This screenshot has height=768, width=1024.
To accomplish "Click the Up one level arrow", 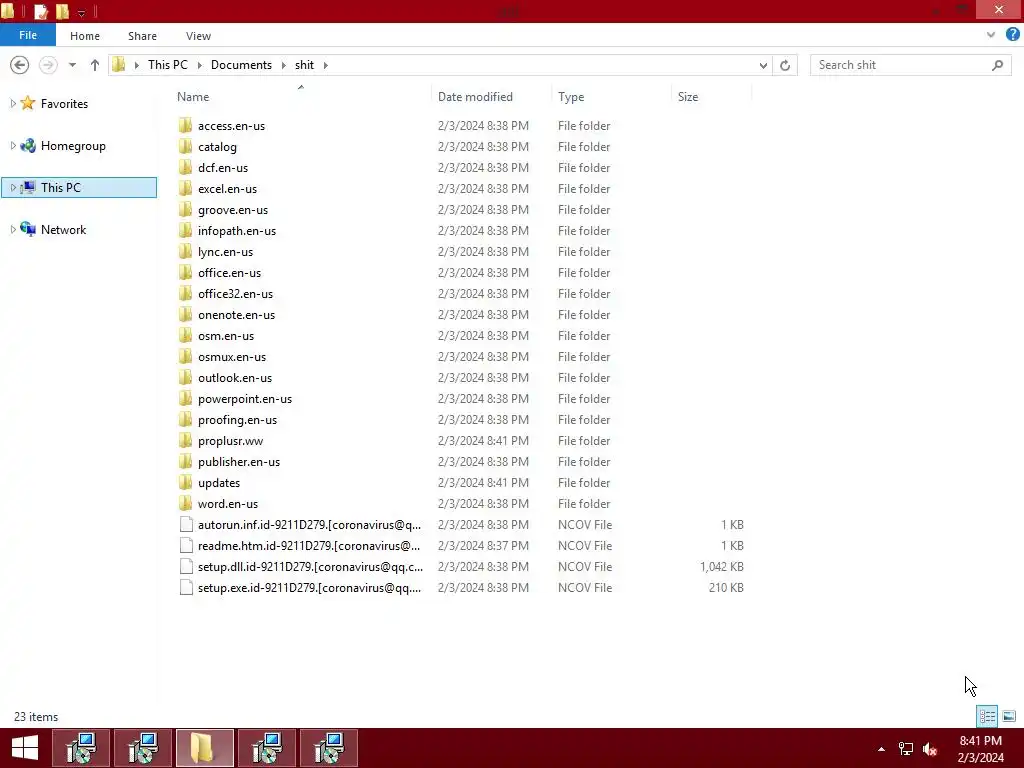I will pos(95,65).
